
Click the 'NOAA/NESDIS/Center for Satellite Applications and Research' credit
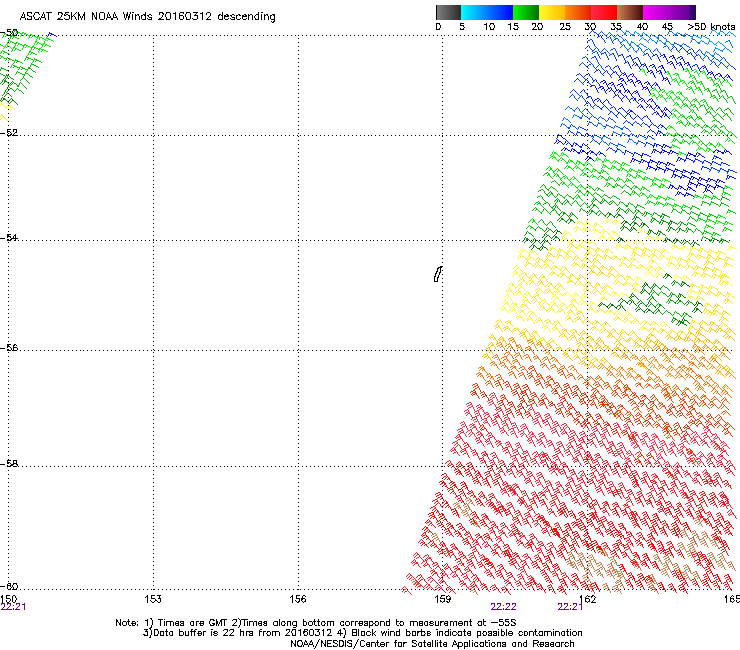(432, 644)
